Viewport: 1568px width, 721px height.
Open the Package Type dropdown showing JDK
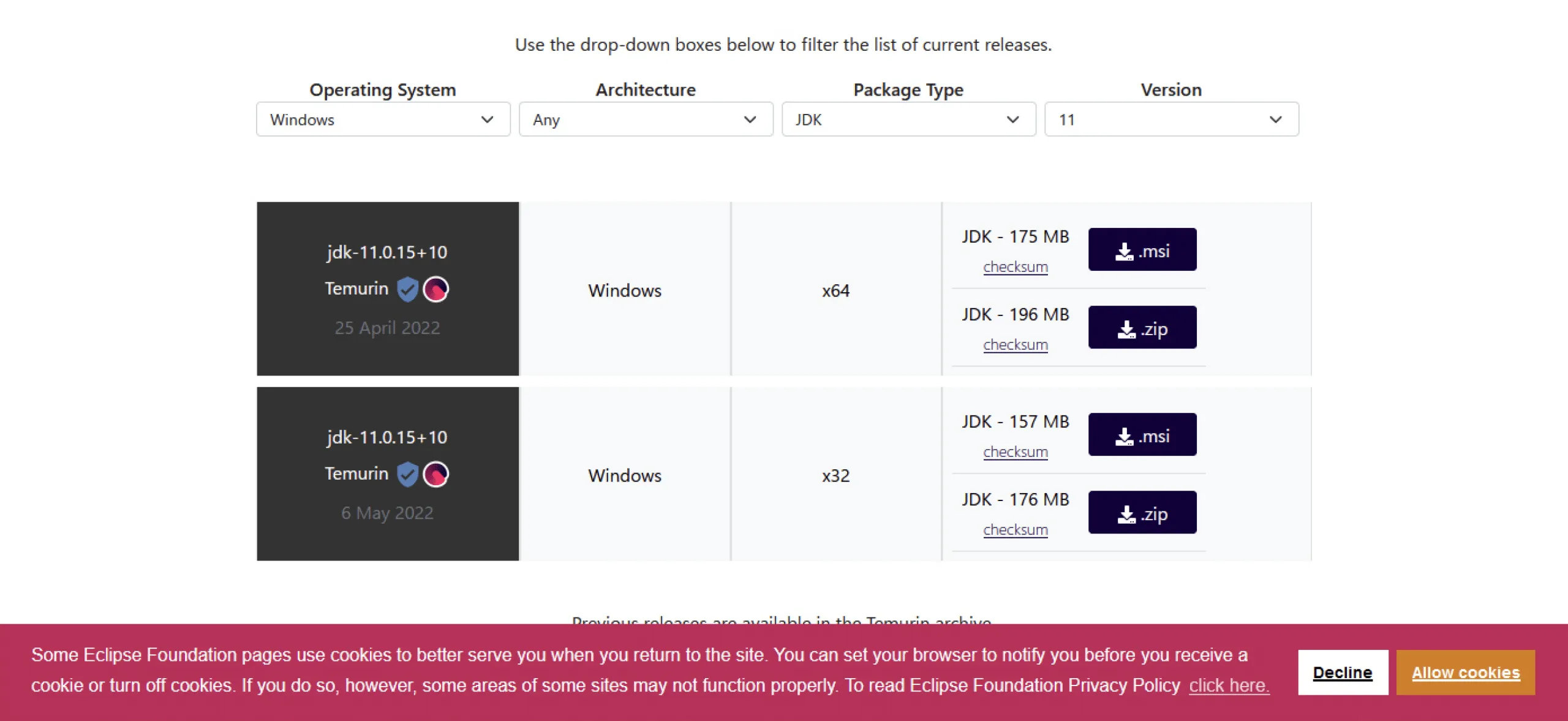pos(908,119)
